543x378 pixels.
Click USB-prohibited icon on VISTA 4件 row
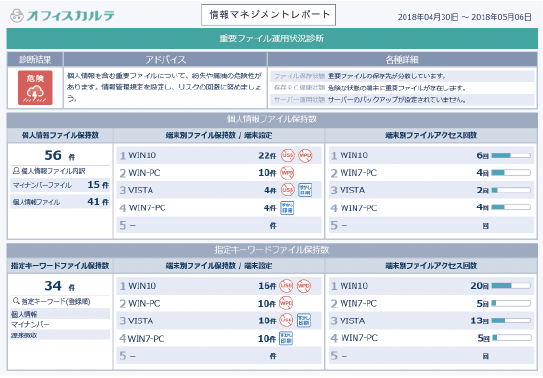(287, 190)
